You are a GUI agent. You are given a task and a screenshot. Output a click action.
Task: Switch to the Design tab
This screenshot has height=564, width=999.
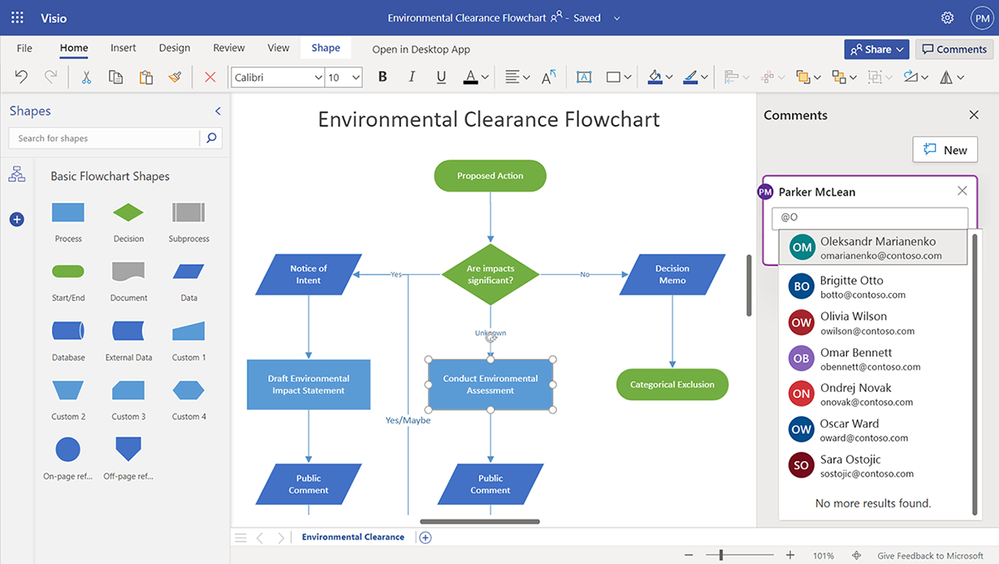coord(175,48)
